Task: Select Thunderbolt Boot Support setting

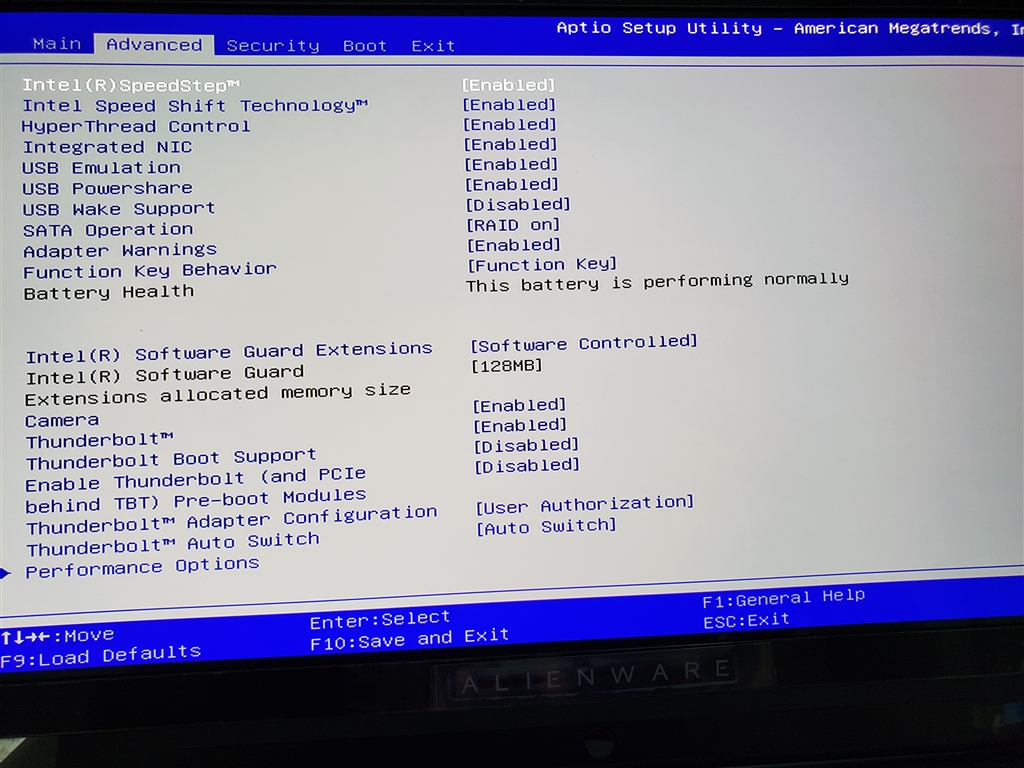Action: coord(171,459)
